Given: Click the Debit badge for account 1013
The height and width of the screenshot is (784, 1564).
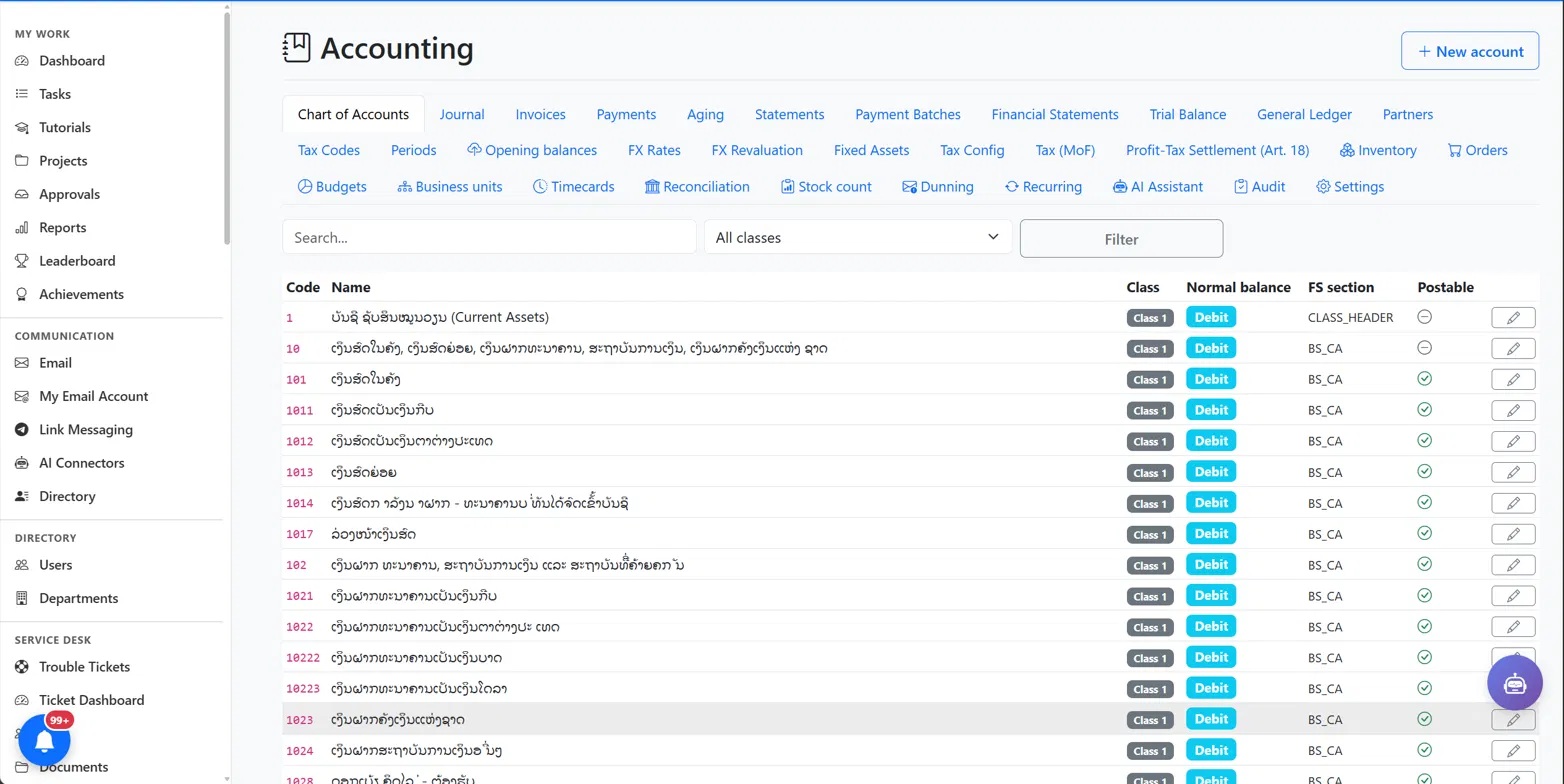Looking at the screenshot, I should [1211, 472].
